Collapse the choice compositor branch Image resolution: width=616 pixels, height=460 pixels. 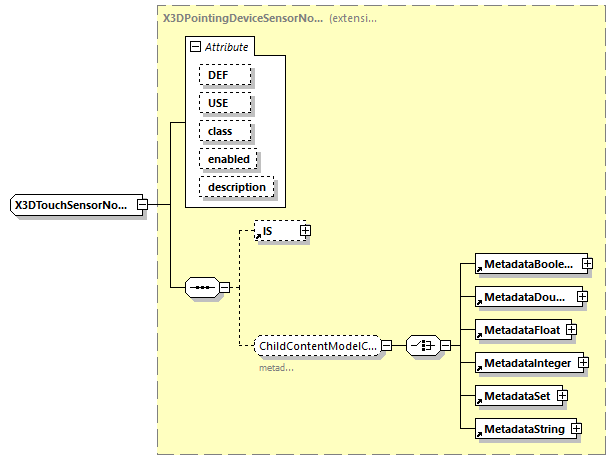[445, 346]
